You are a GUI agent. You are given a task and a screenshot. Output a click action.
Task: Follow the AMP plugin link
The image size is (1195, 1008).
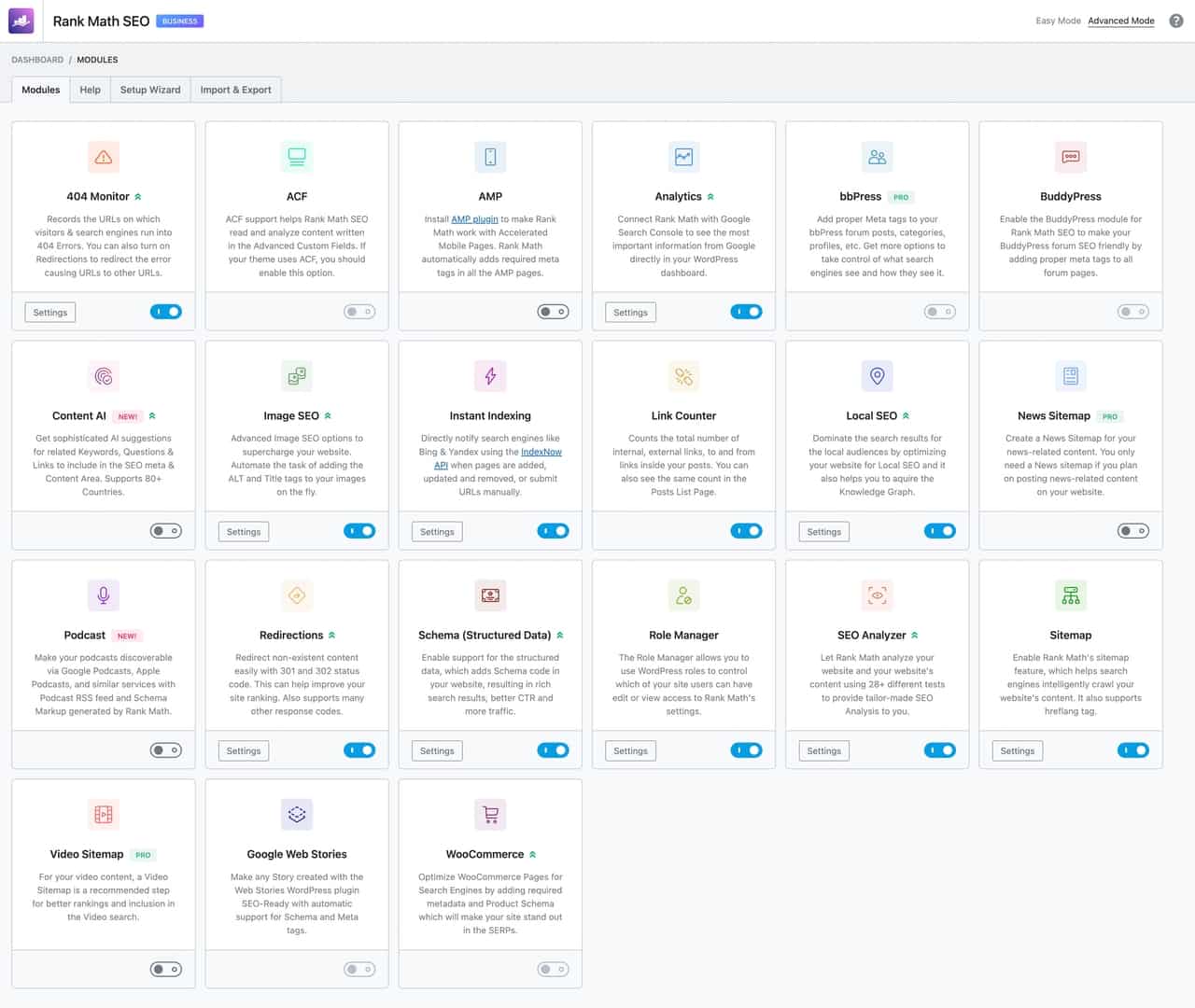[475, 219]
